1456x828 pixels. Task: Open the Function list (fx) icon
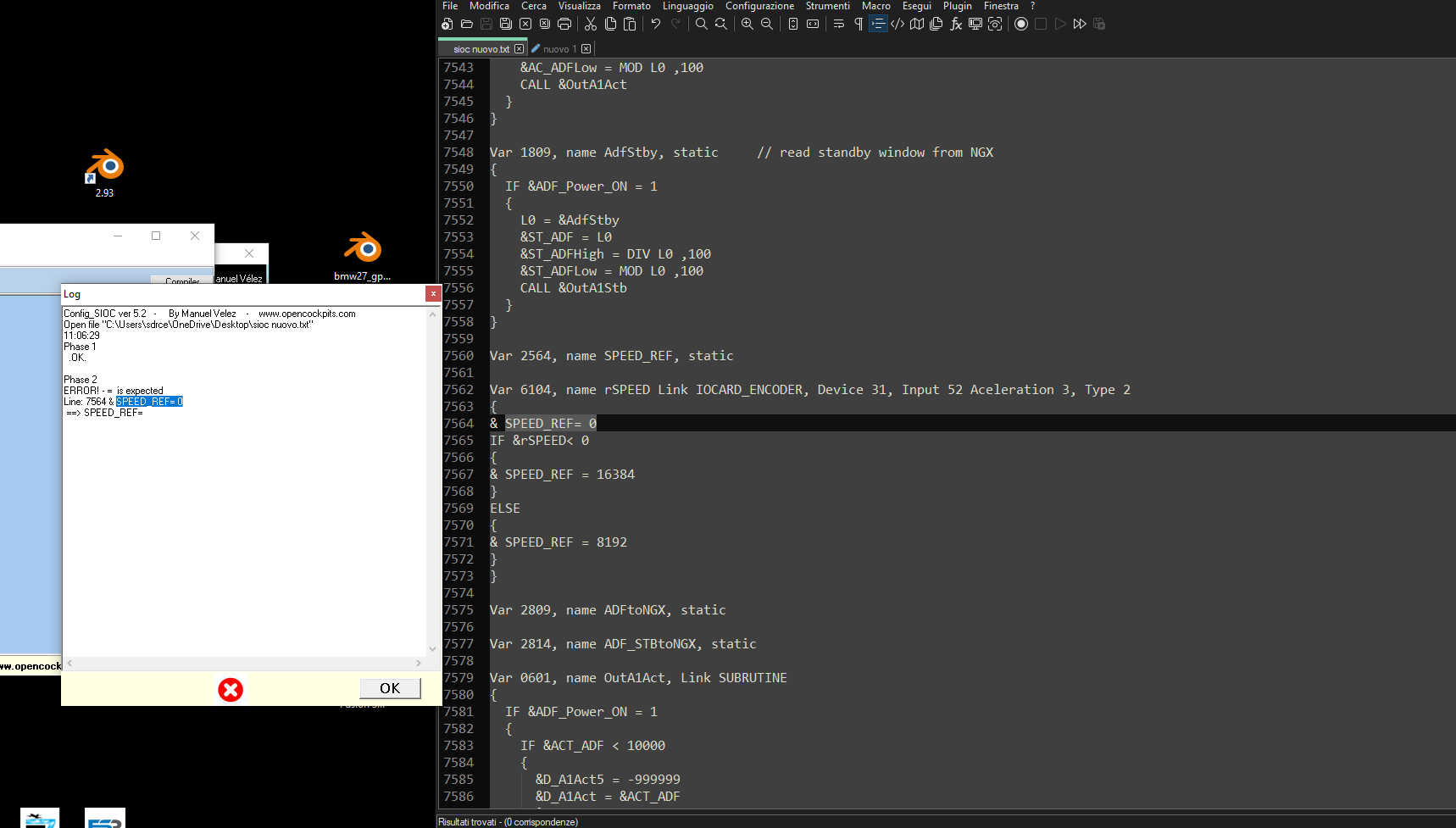956,24
